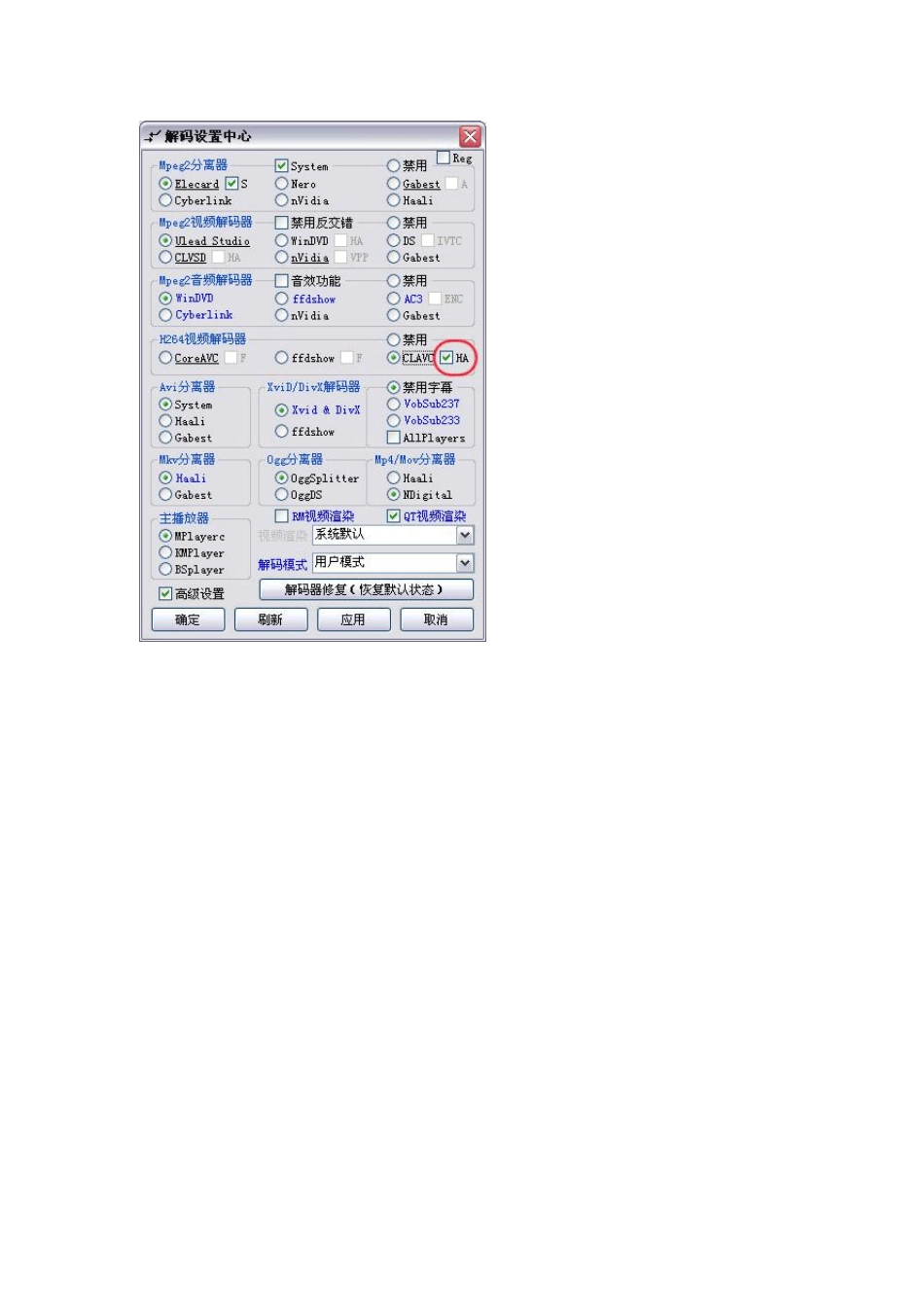Select Gabest in Mpeg2视频解码器 group

coord(393,258)
